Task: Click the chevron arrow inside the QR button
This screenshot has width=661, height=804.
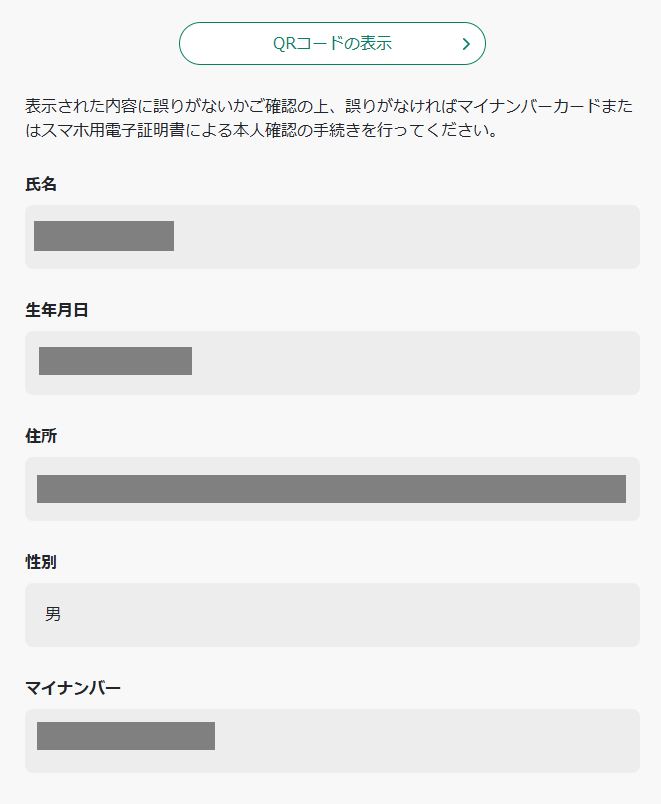Action: click(x=464, y=43)
